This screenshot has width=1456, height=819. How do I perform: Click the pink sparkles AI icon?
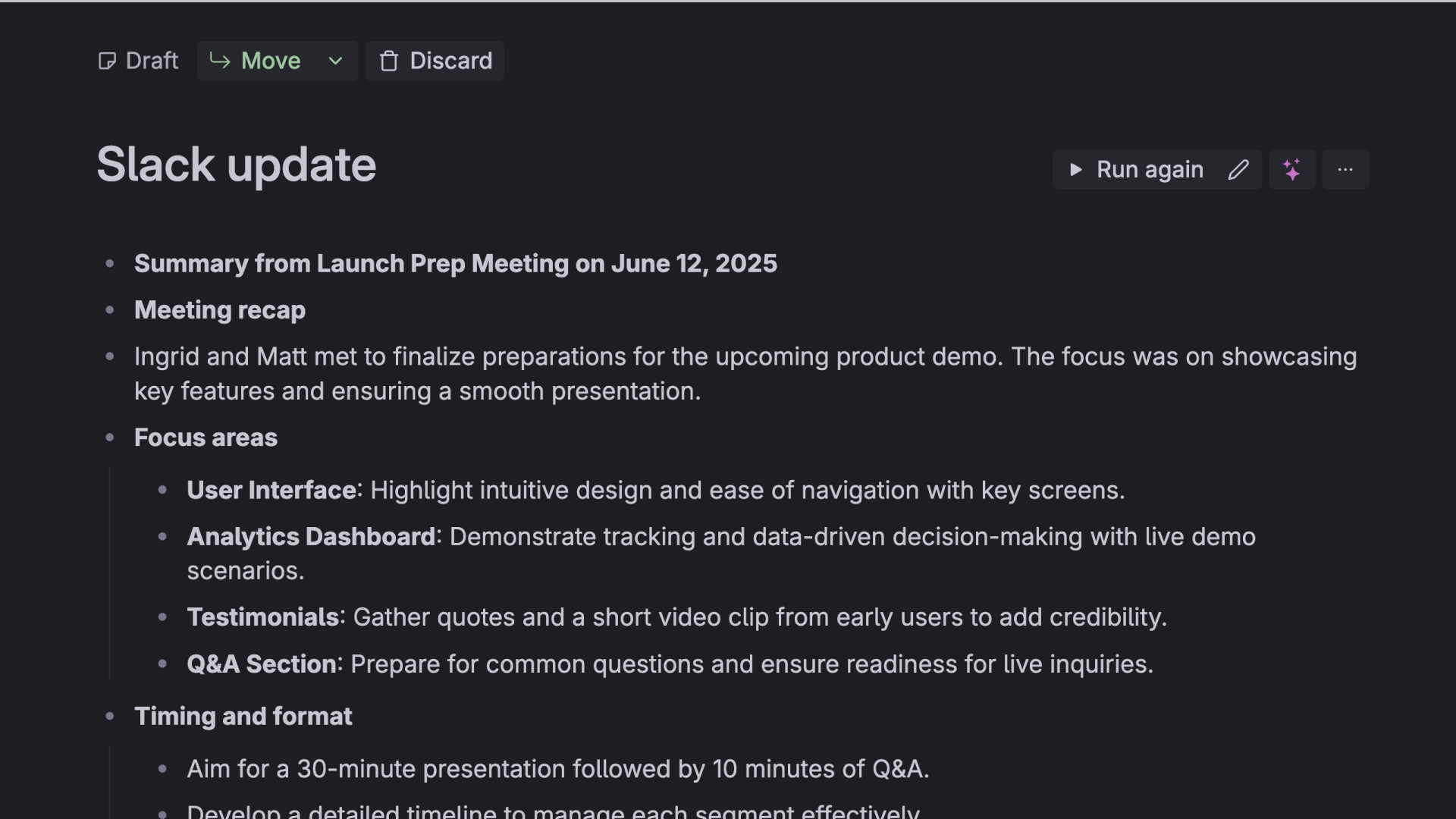coord(1292,170)
